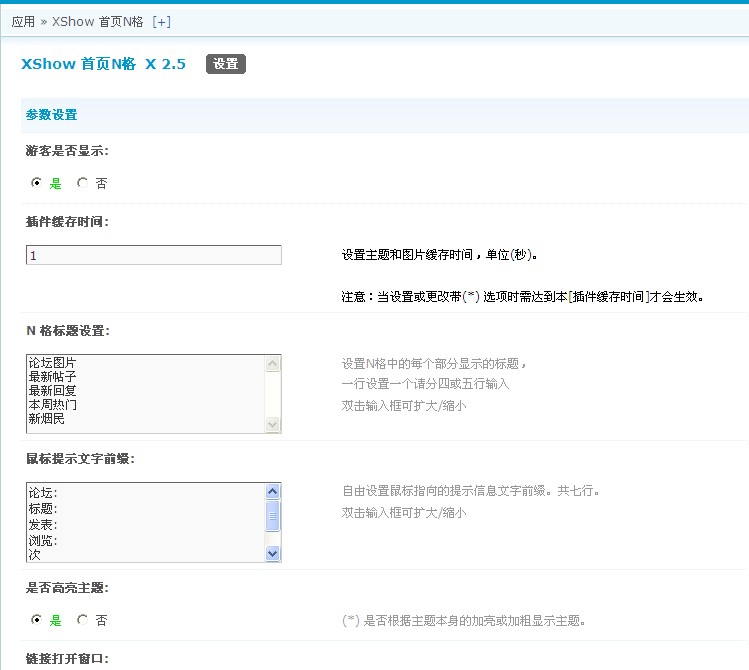Image resolution: width=749 pixels, height=670 pixels.
Task: Click the 最新回复 line in textarea
Action: (x=52, y=391)
